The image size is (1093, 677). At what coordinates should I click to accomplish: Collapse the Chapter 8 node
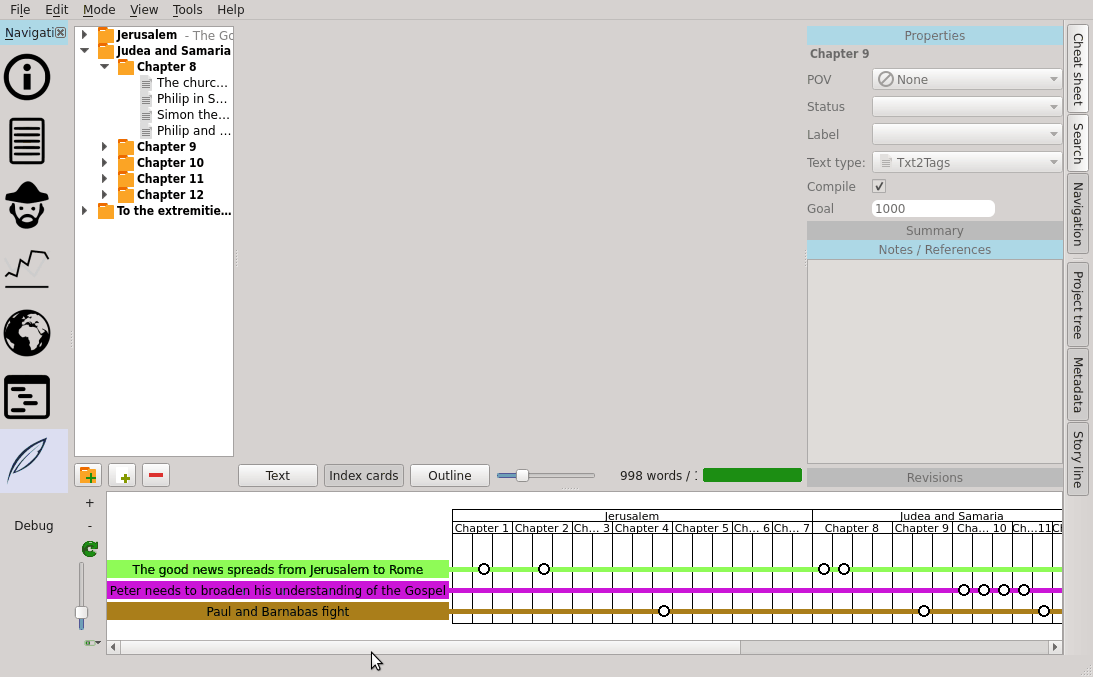coord(105,66)
